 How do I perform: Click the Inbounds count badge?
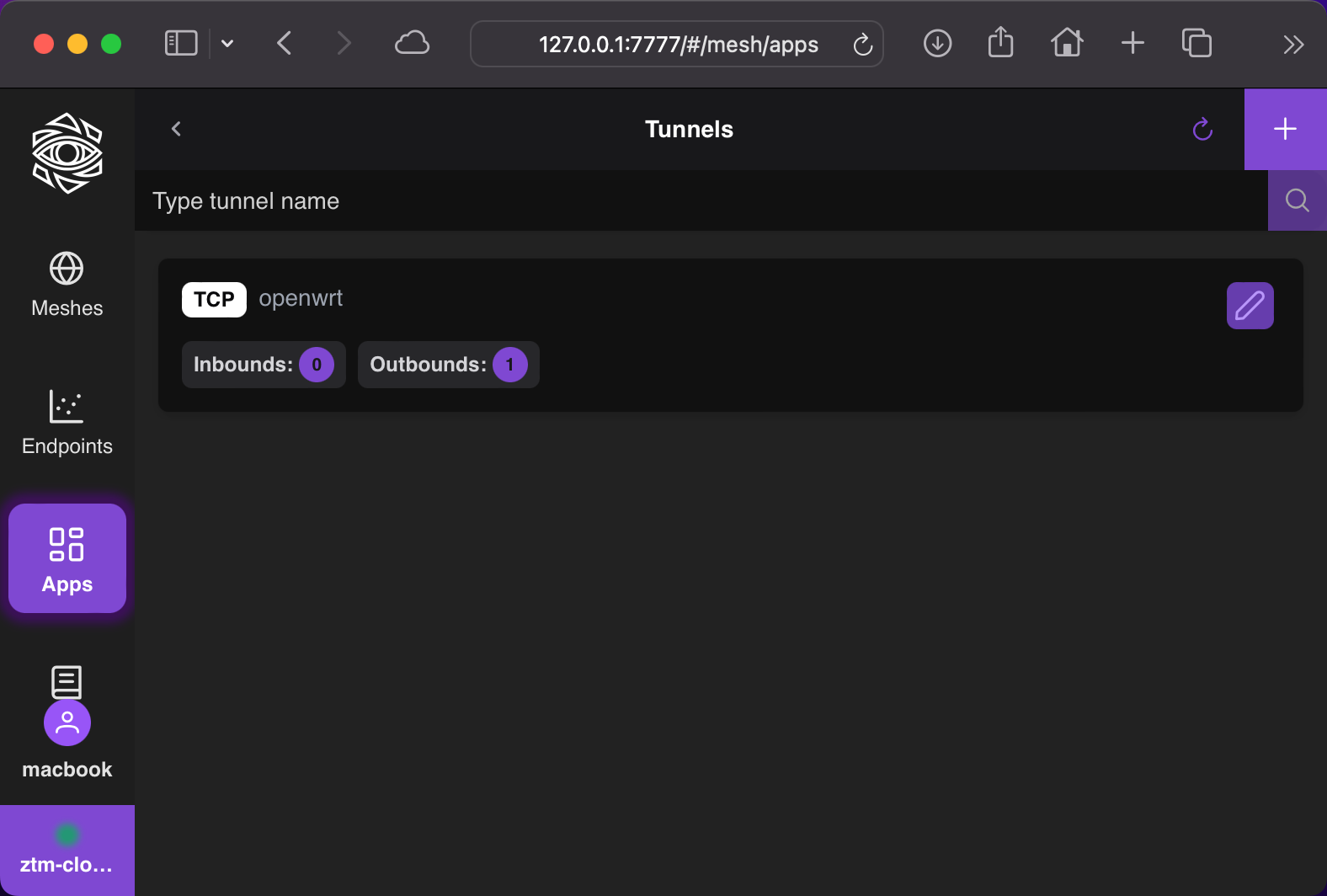click(317, 365)
